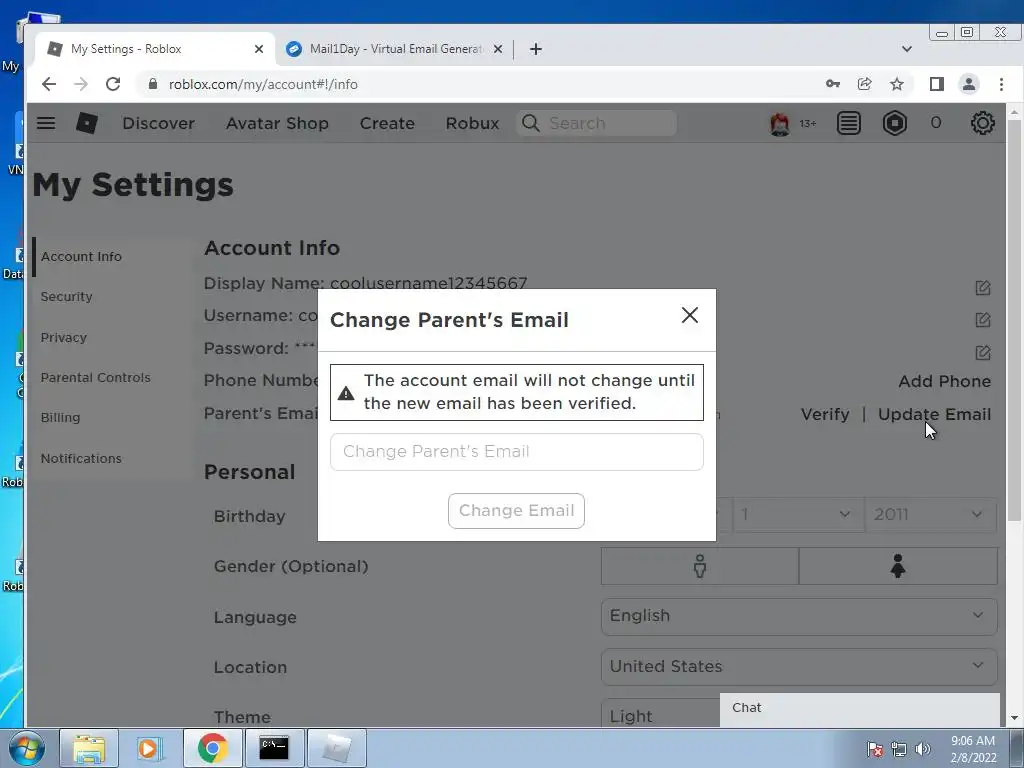This screenshot has width=1024, height=768.
Task: Open a new browser tab
Action: pos(536,49)
